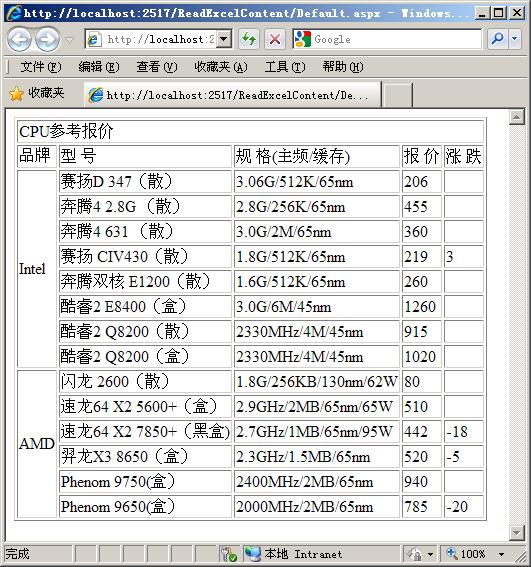Screen dimensions: 531x567
Task: Click the 酷睿2 Q8200（盒） model cell
Action: (x=145, y=356)
